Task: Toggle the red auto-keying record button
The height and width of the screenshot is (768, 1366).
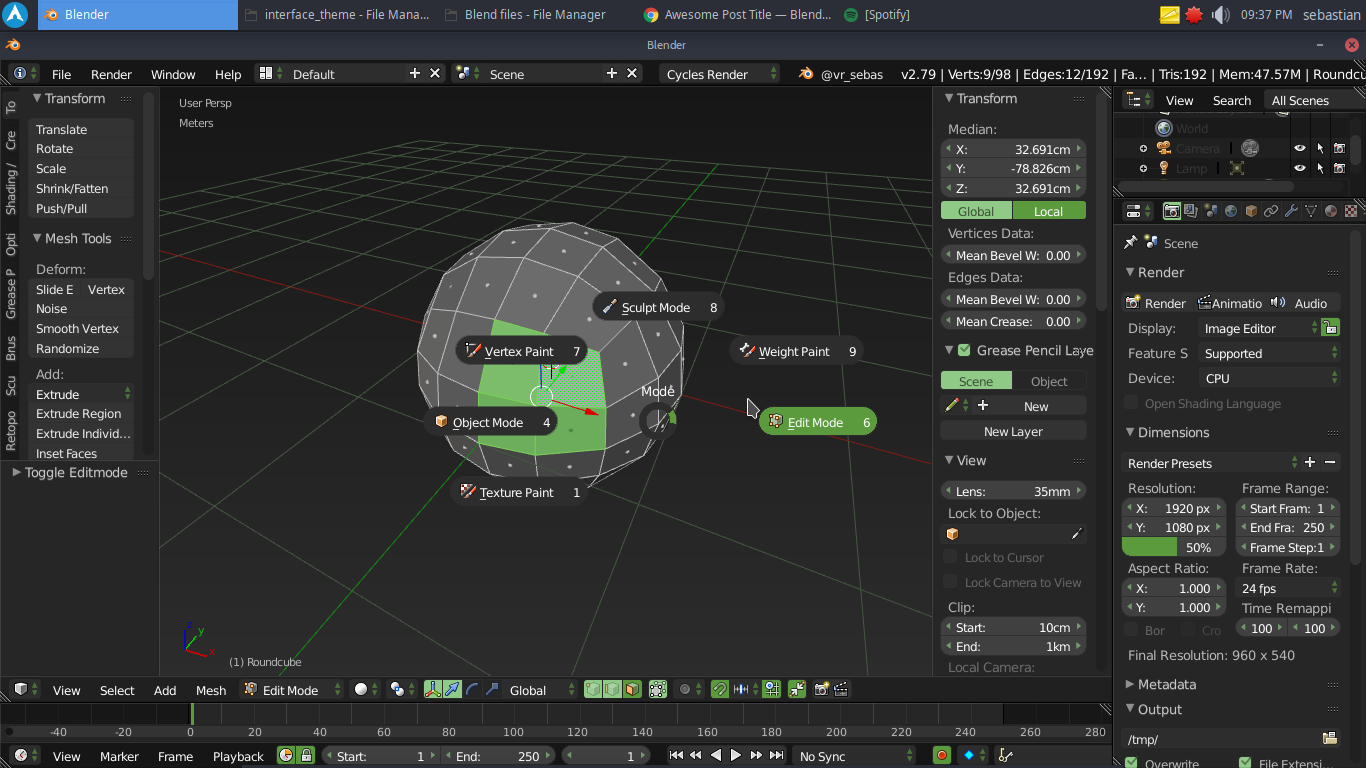Action: [941, 756]
